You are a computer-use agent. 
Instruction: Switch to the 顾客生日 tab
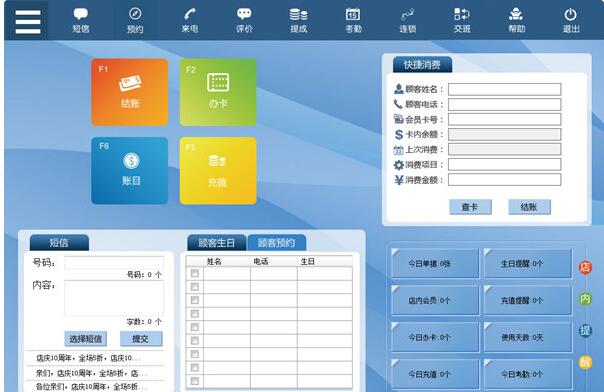click(x=216, y=243)
